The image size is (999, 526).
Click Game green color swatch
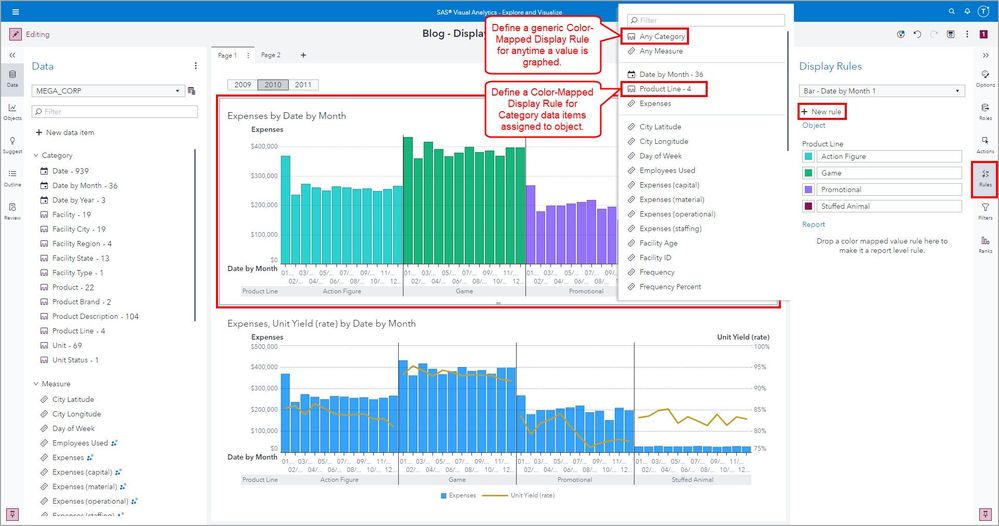809,173
